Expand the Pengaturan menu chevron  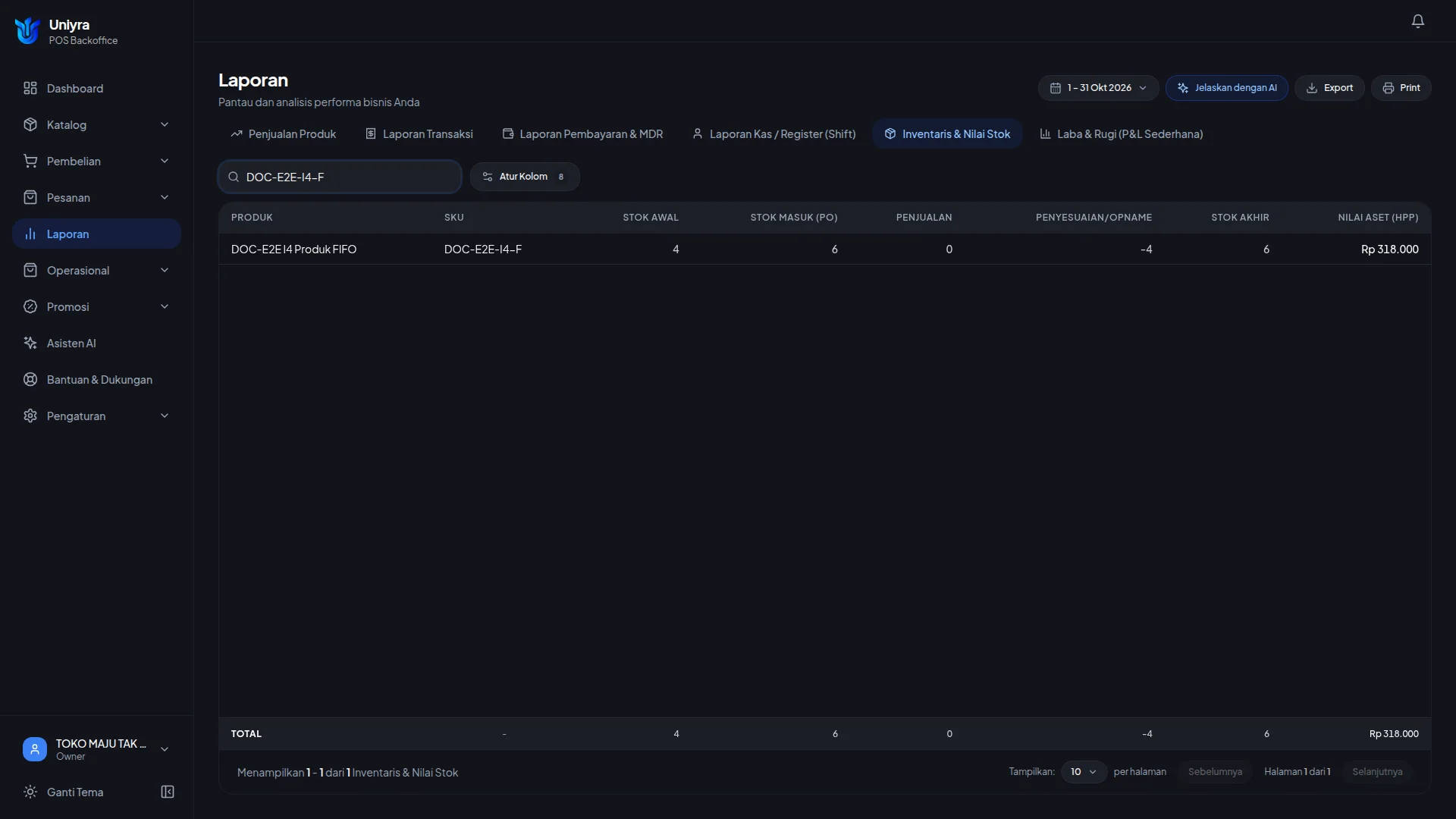[x=165, y=416]
